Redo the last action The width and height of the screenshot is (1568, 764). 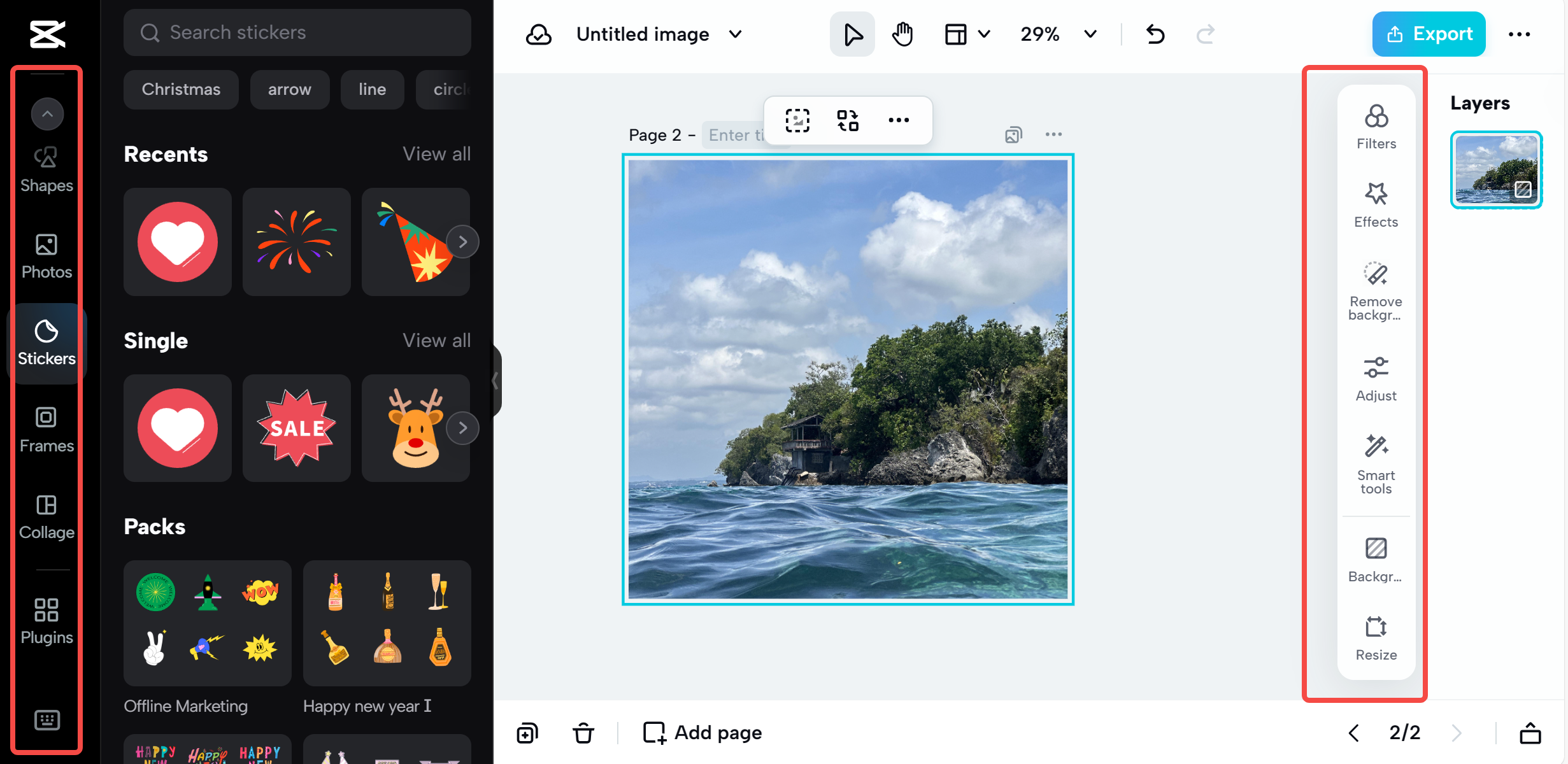[x=1206, y=34]
